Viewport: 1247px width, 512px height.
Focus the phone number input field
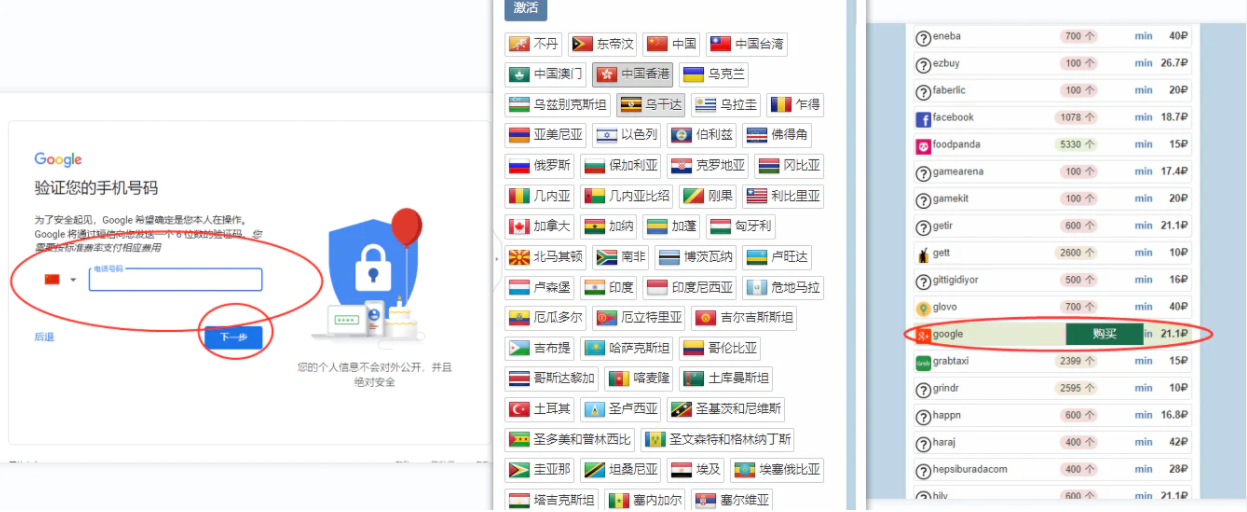click(176, 279)
